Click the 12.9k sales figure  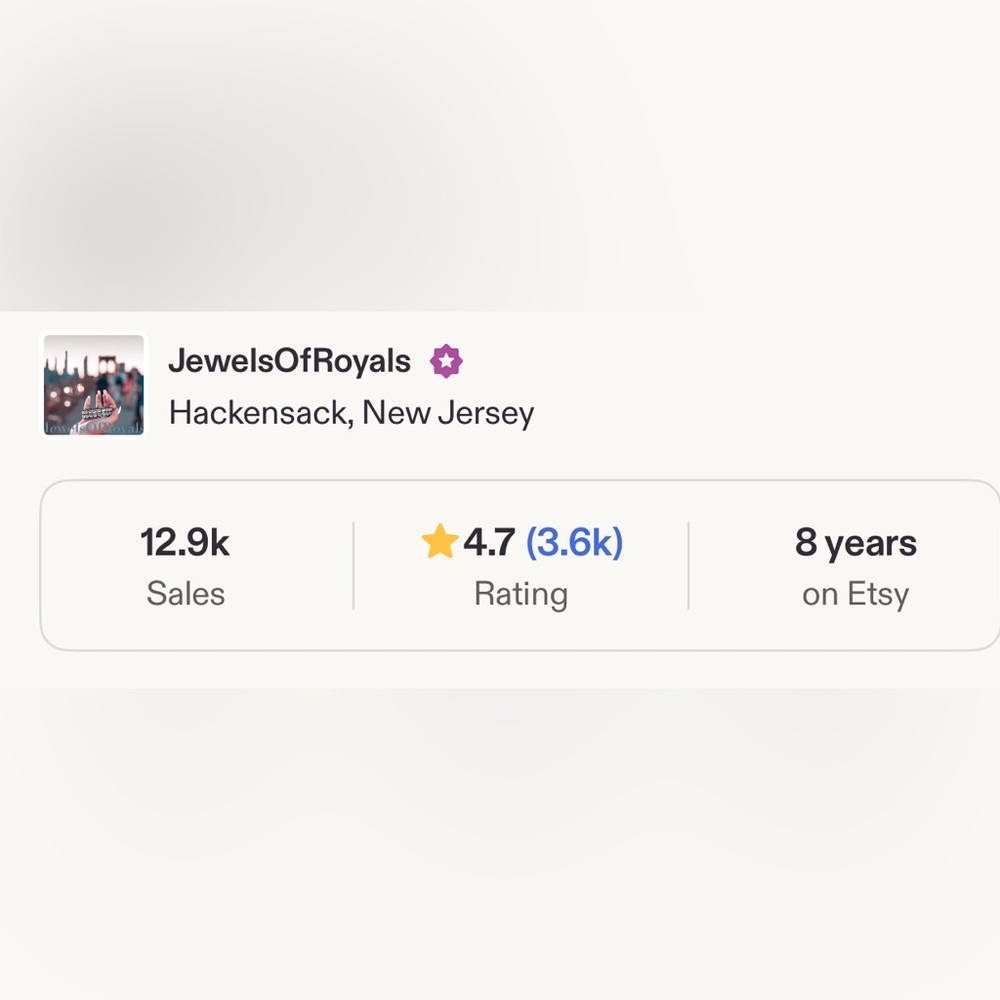coord(185,543)
